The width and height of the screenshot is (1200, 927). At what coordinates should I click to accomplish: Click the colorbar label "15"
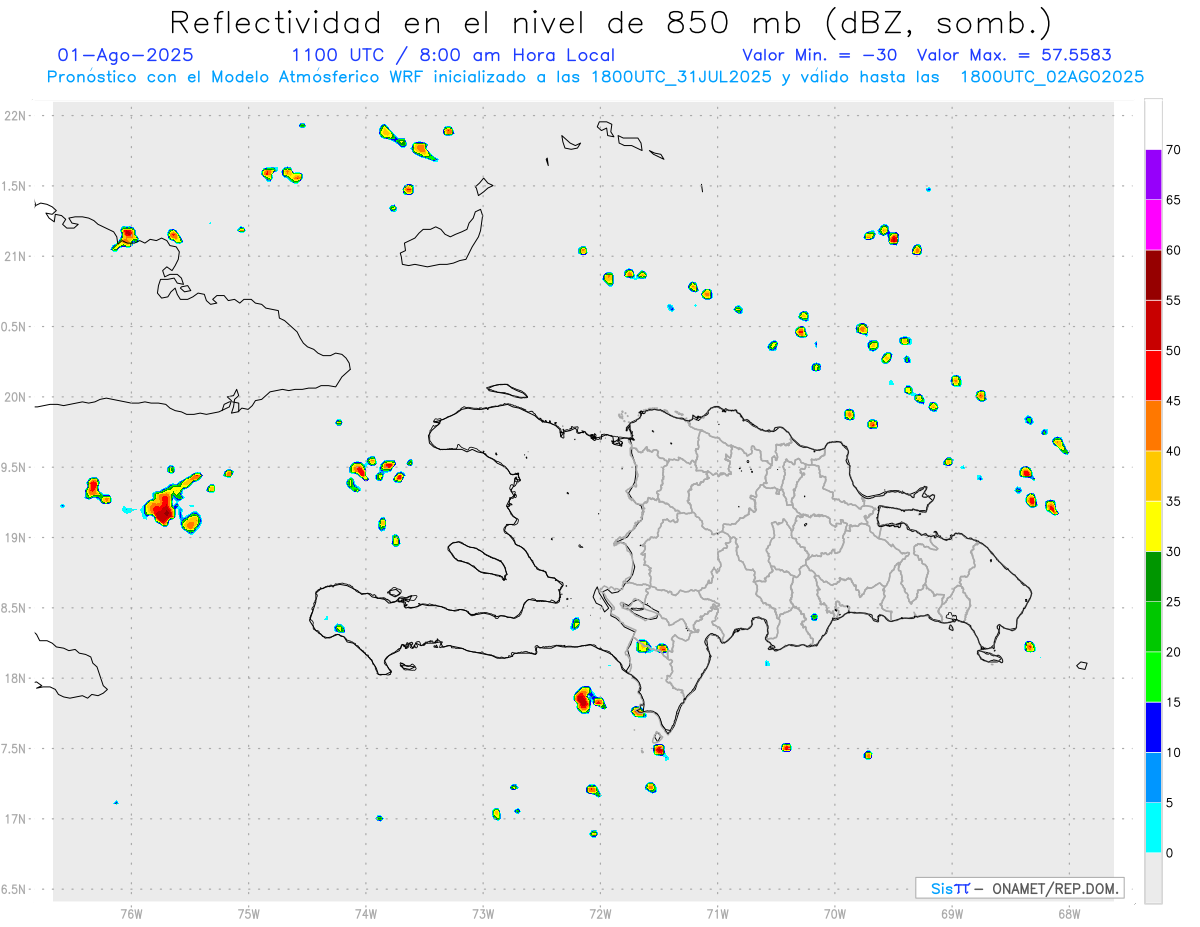1174,702
